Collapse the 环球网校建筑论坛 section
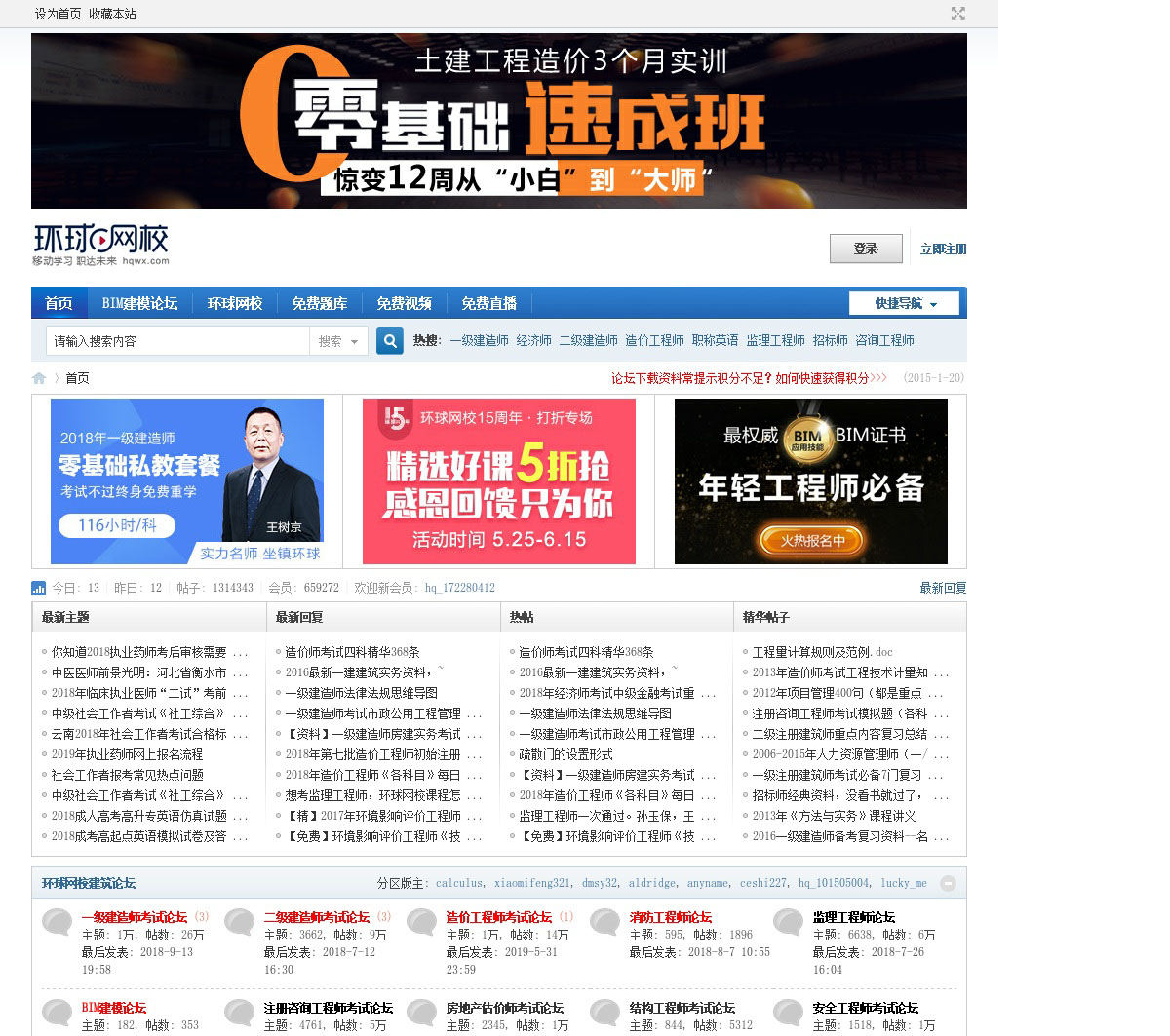 click(x=948, y=883)
